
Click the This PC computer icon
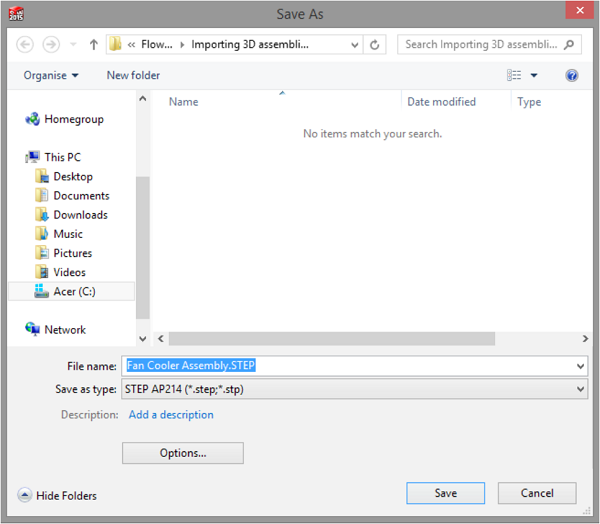pos(33,157)
